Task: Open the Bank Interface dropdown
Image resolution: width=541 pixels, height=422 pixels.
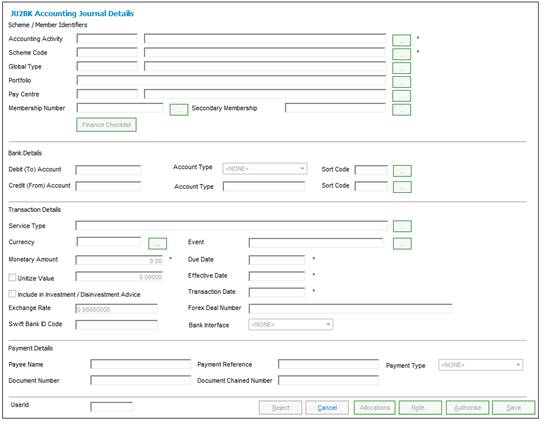Action: tap(291, 325)
